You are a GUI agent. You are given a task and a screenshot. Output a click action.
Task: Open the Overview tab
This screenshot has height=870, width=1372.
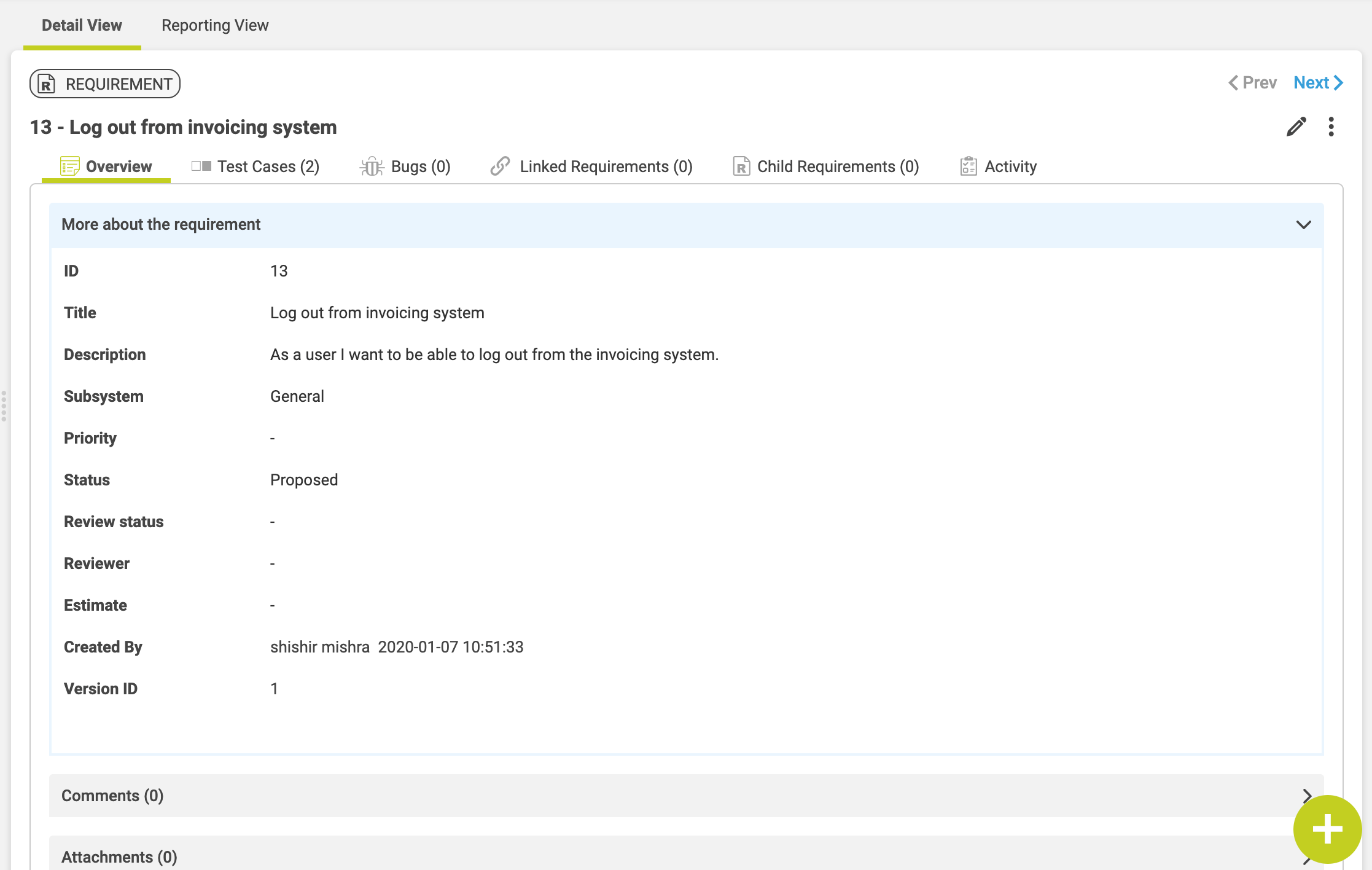click(x=119, y=167)
